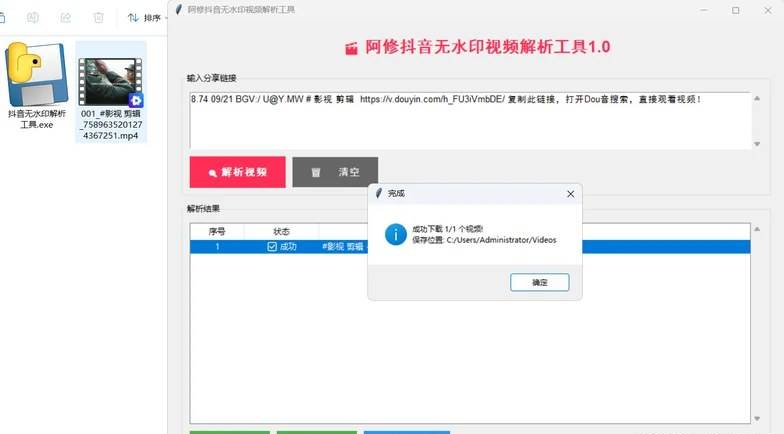
Task: Close the parser tool main window
Action: click(x=768, y=10)
